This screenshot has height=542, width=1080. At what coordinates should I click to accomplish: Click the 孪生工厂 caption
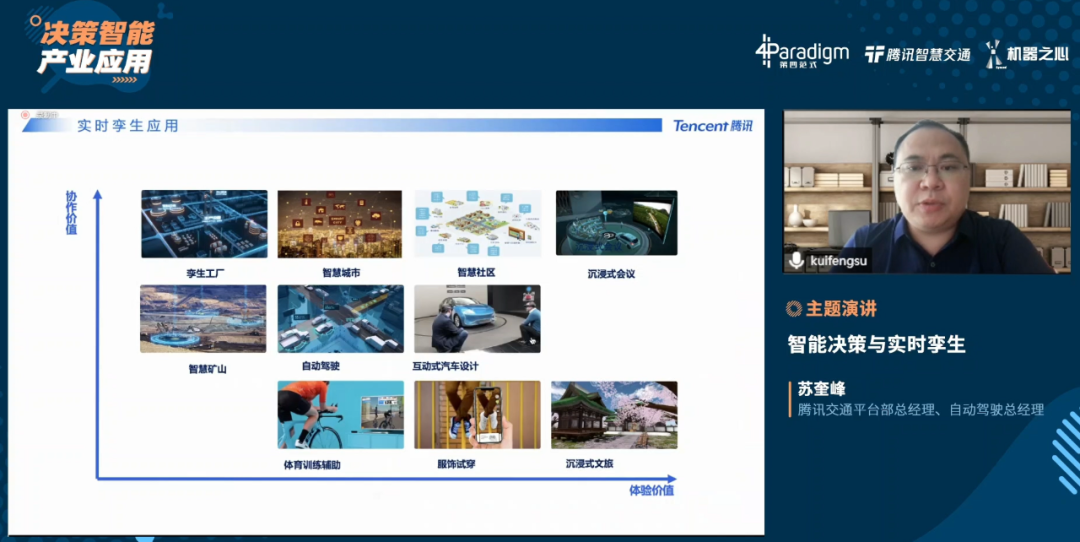205,273
